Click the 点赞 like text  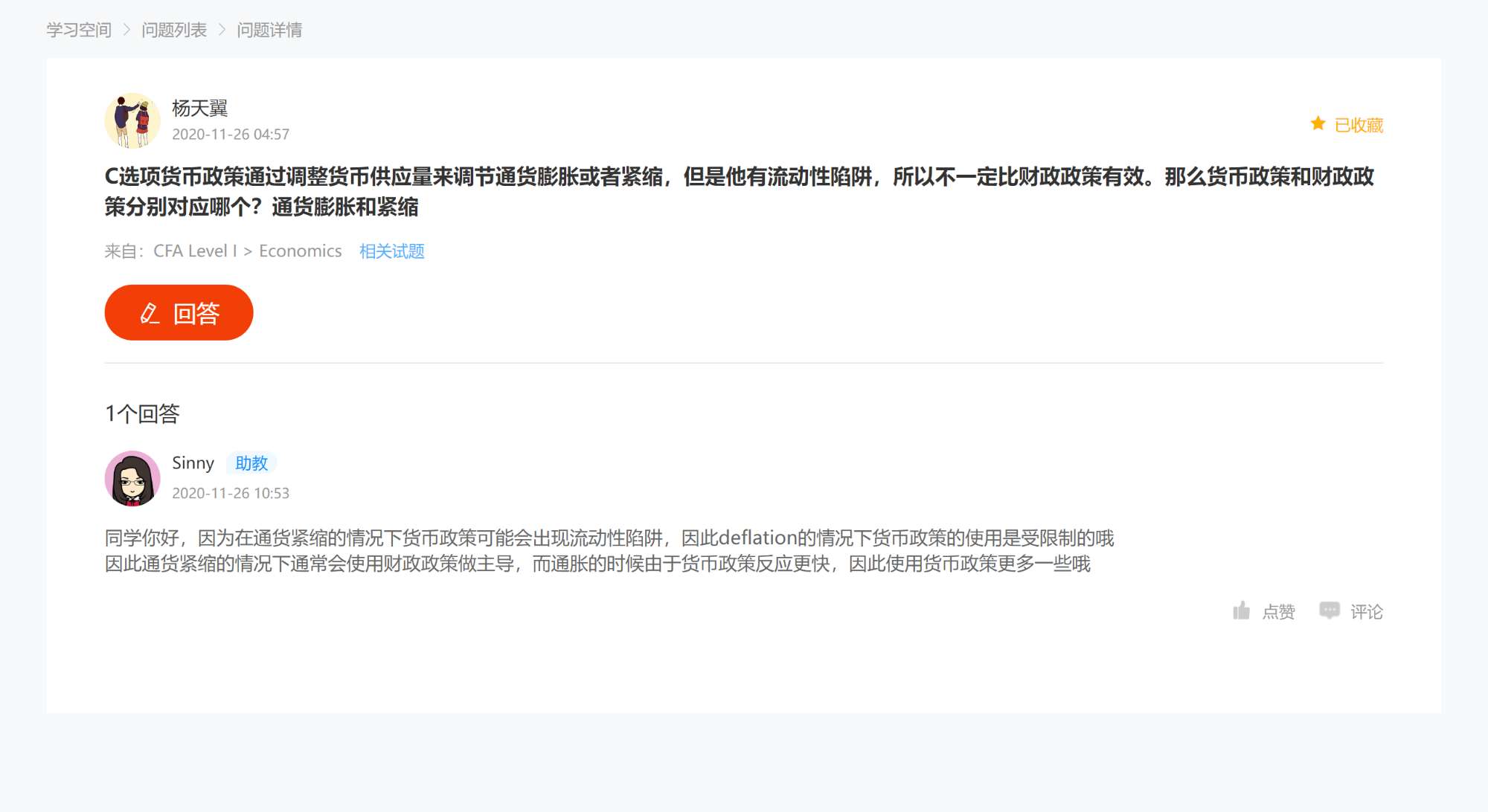pyautogui.click(x=1278, y=612)
